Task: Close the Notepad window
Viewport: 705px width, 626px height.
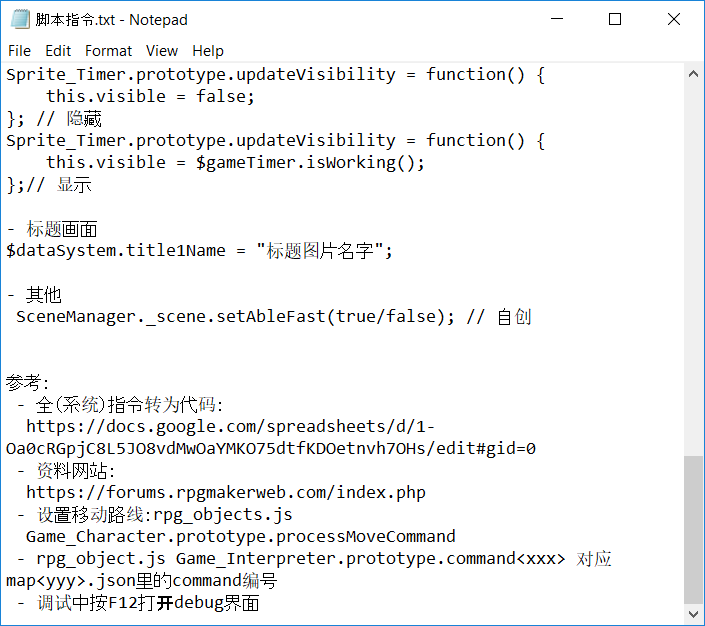Action: click(674, 19)
